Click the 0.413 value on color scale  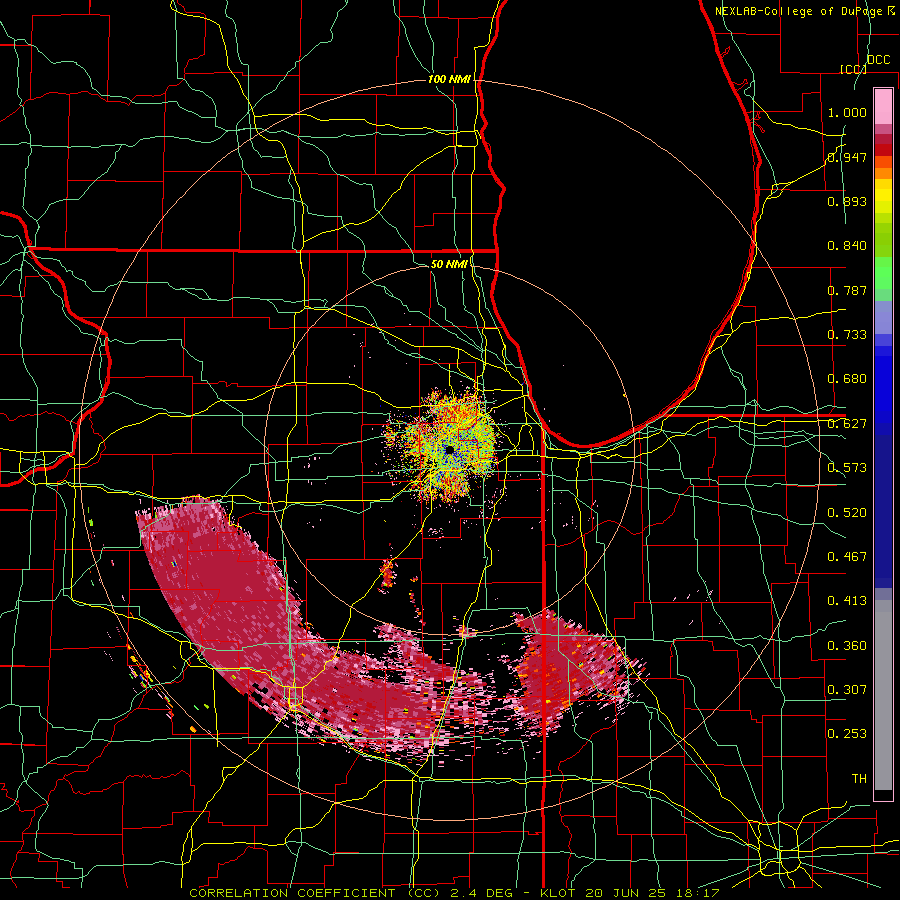847,601
